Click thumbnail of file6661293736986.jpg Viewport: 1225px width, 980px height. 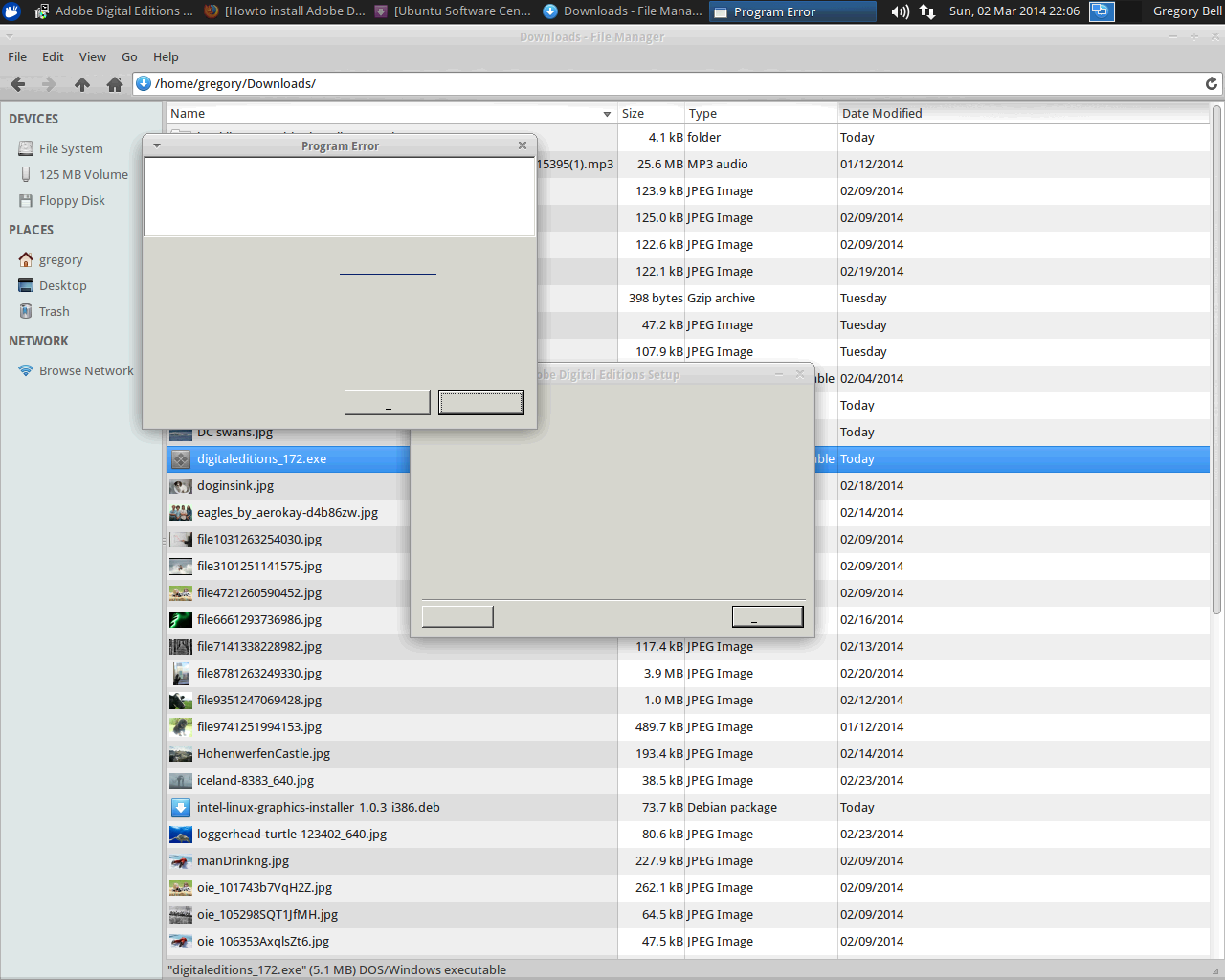181,620
